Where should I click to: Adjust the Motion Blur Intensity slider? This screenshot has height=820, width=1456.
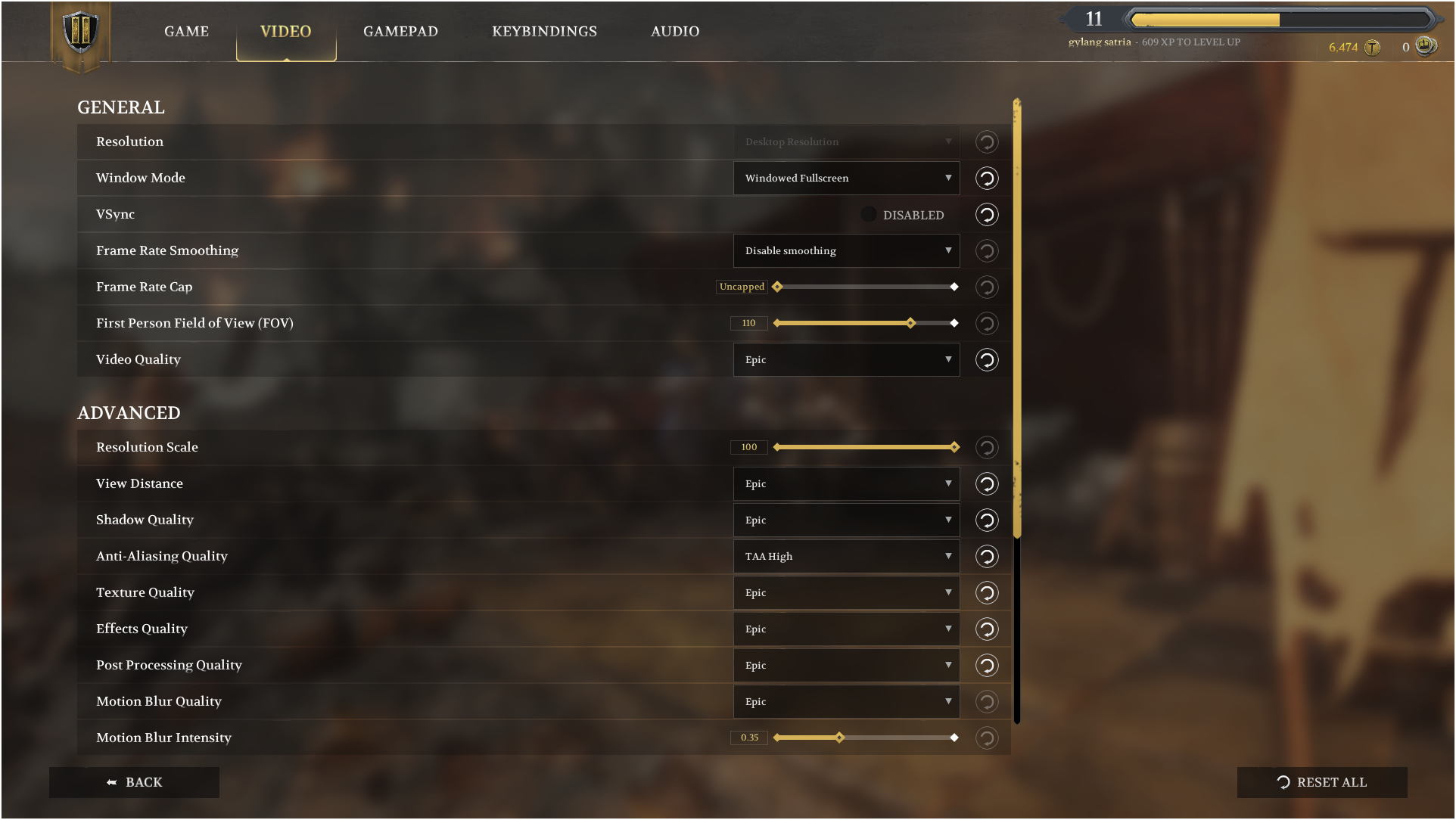[x=865, y=738]
